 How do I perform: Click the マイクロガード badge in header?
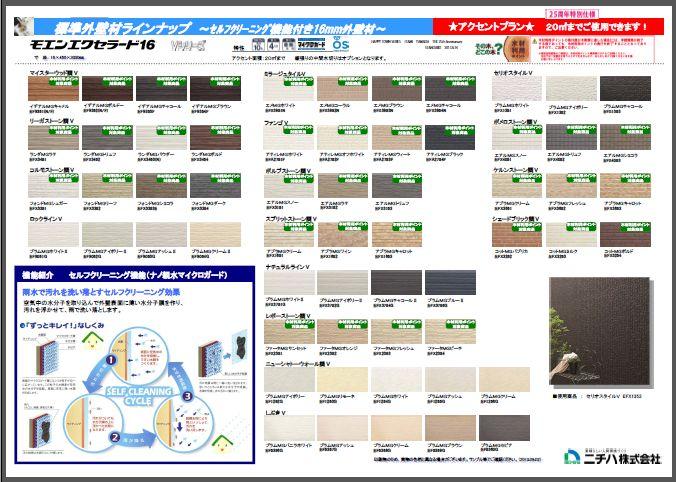312,44
